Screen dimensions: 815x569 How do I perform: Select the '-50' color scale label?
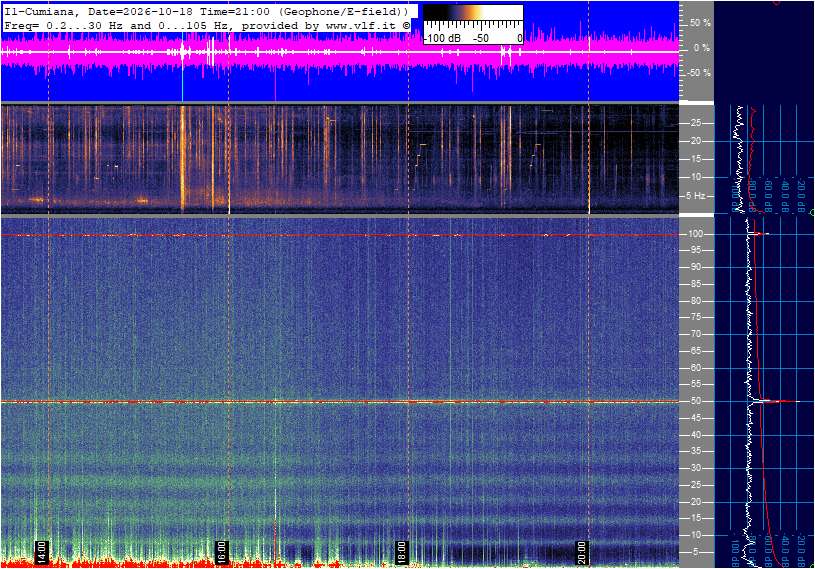tap(481, 38)
